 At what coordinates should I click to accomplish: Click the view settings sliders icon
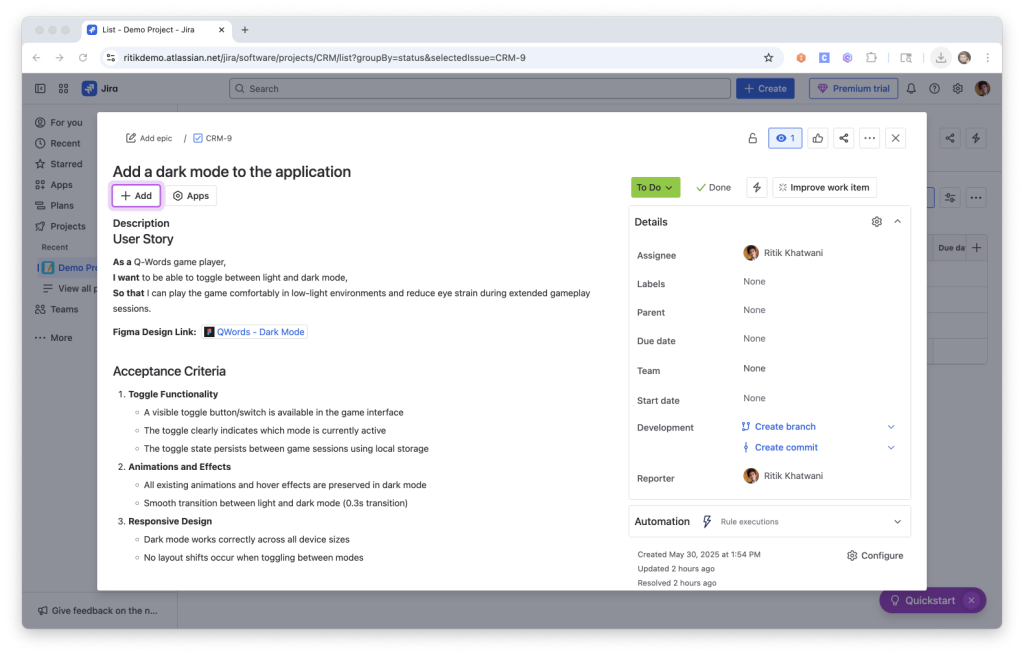949,197
